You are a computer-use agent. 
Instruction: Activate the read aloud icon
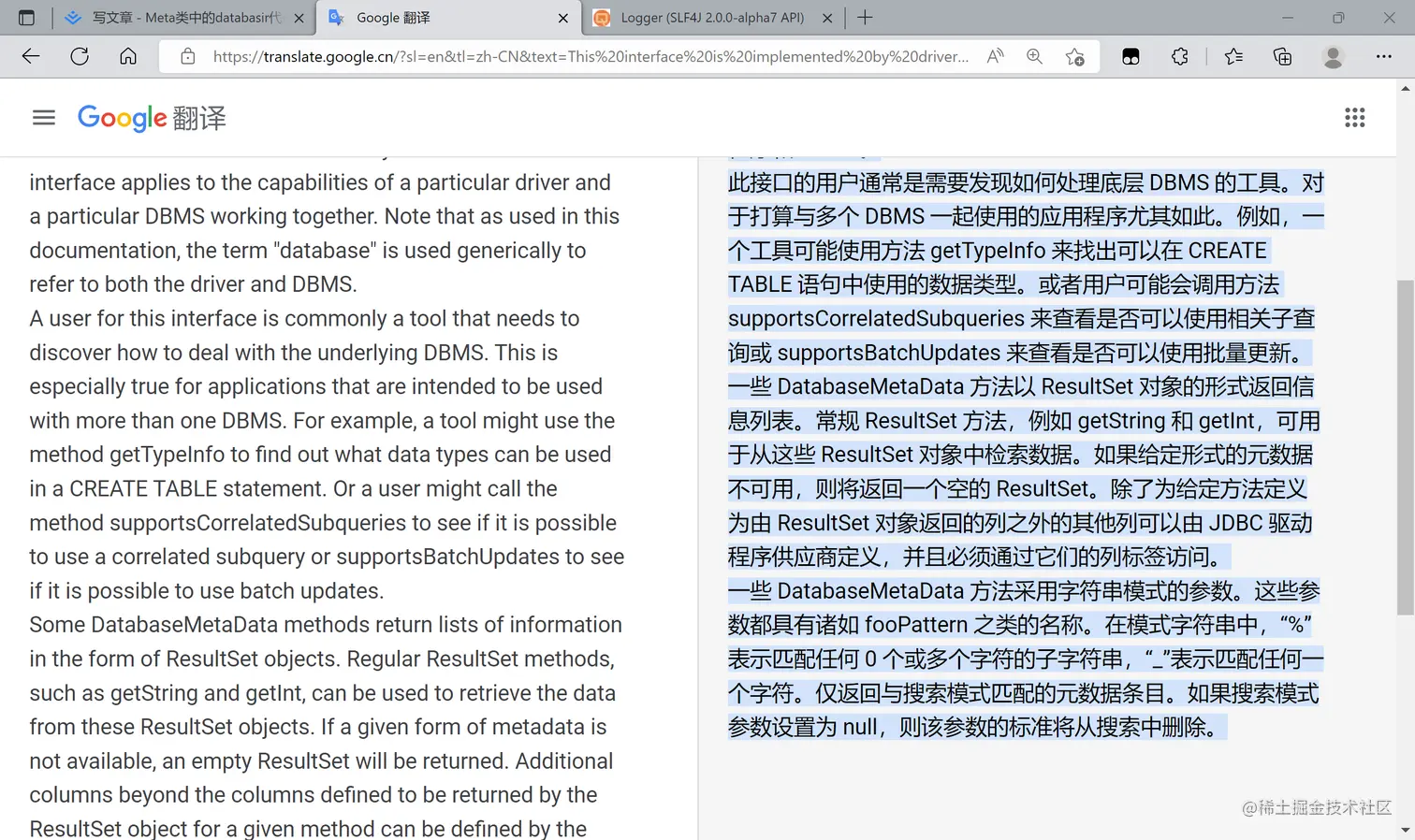click(x=995, y=56)
